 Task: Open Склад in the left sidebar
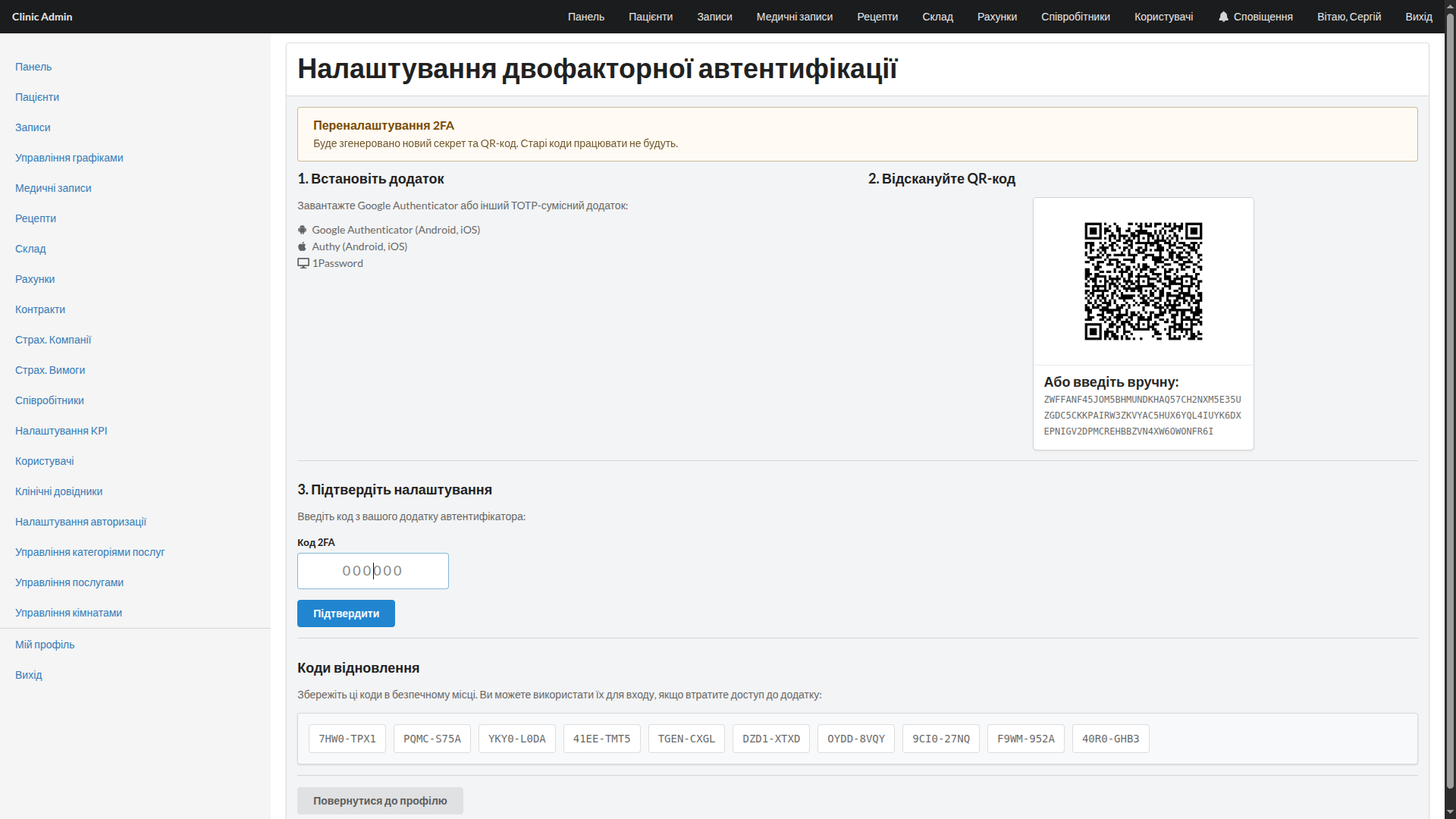(x=30, y=249)
